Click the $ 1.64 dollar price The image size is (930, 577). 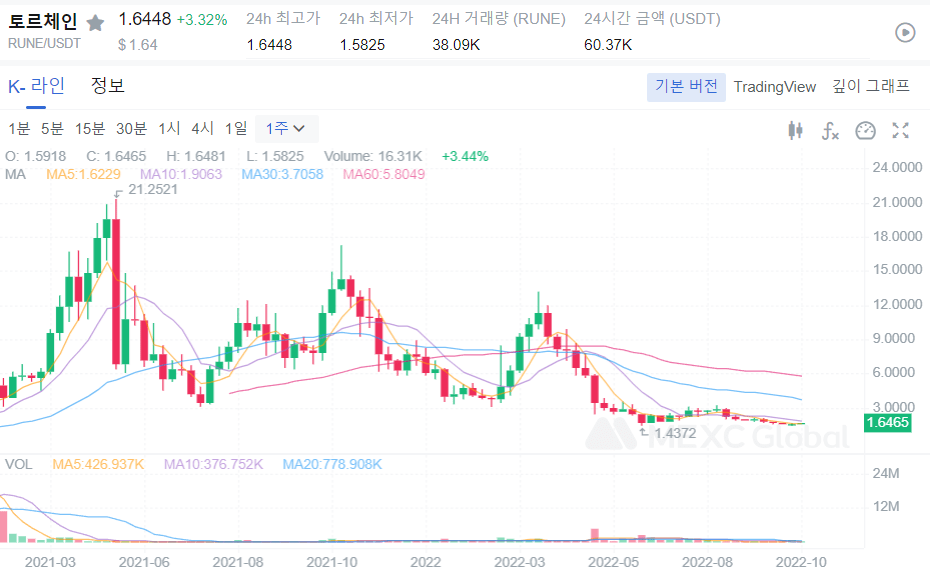point(138,45)
